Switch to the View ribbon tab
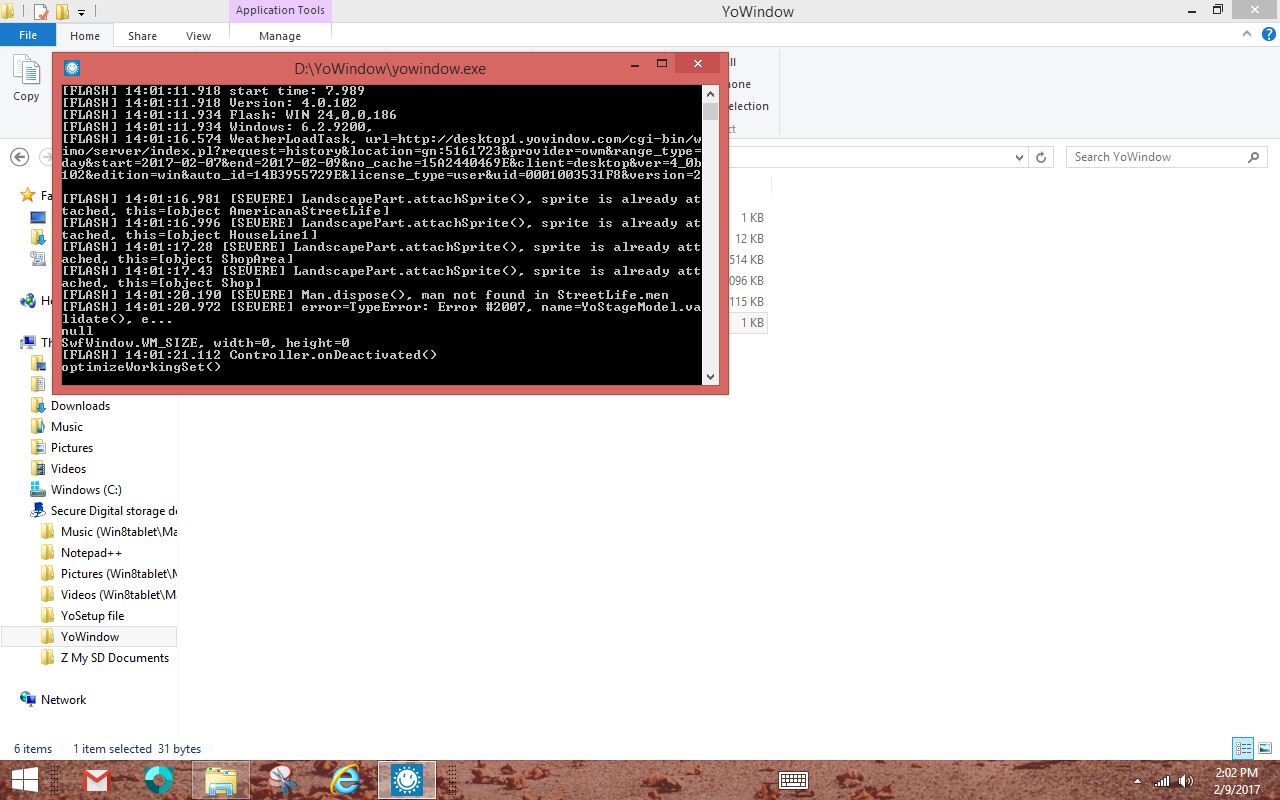The image size is (1280, 800). [198, 36]
